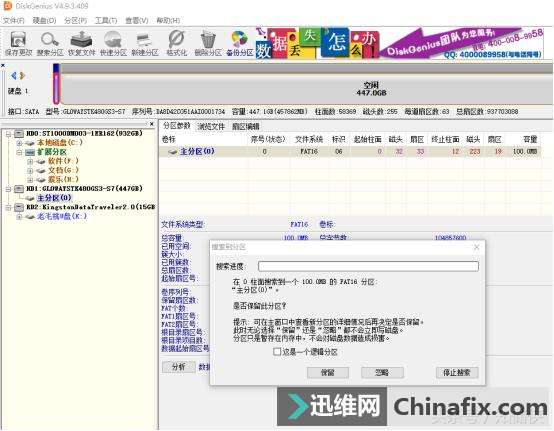Screen dimensions: 554x431
Task: Select 扩展分区 in the disk tree
Action: point(52,152)
